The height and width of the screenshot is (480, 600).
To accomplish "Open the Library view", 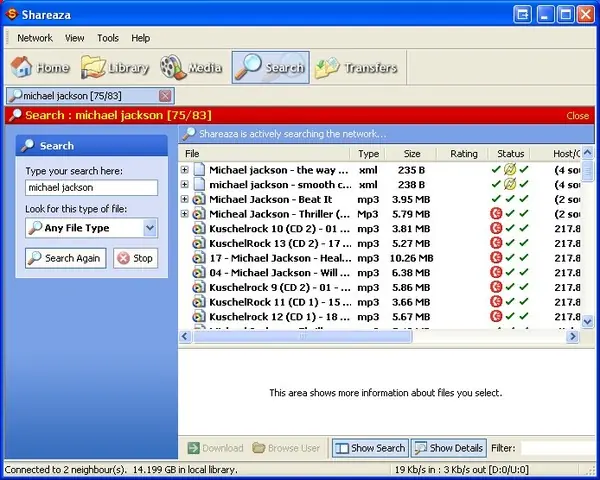I will pyautogui.click(x=115, y=67).
